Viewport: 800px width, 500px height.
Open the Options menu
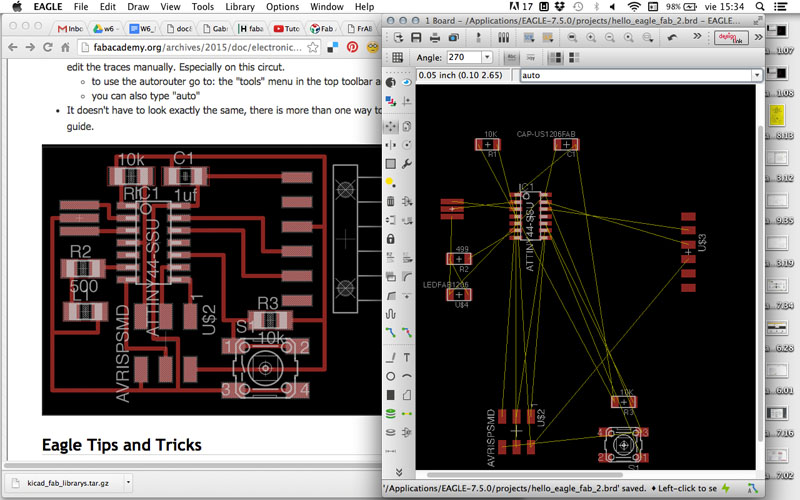282,7
